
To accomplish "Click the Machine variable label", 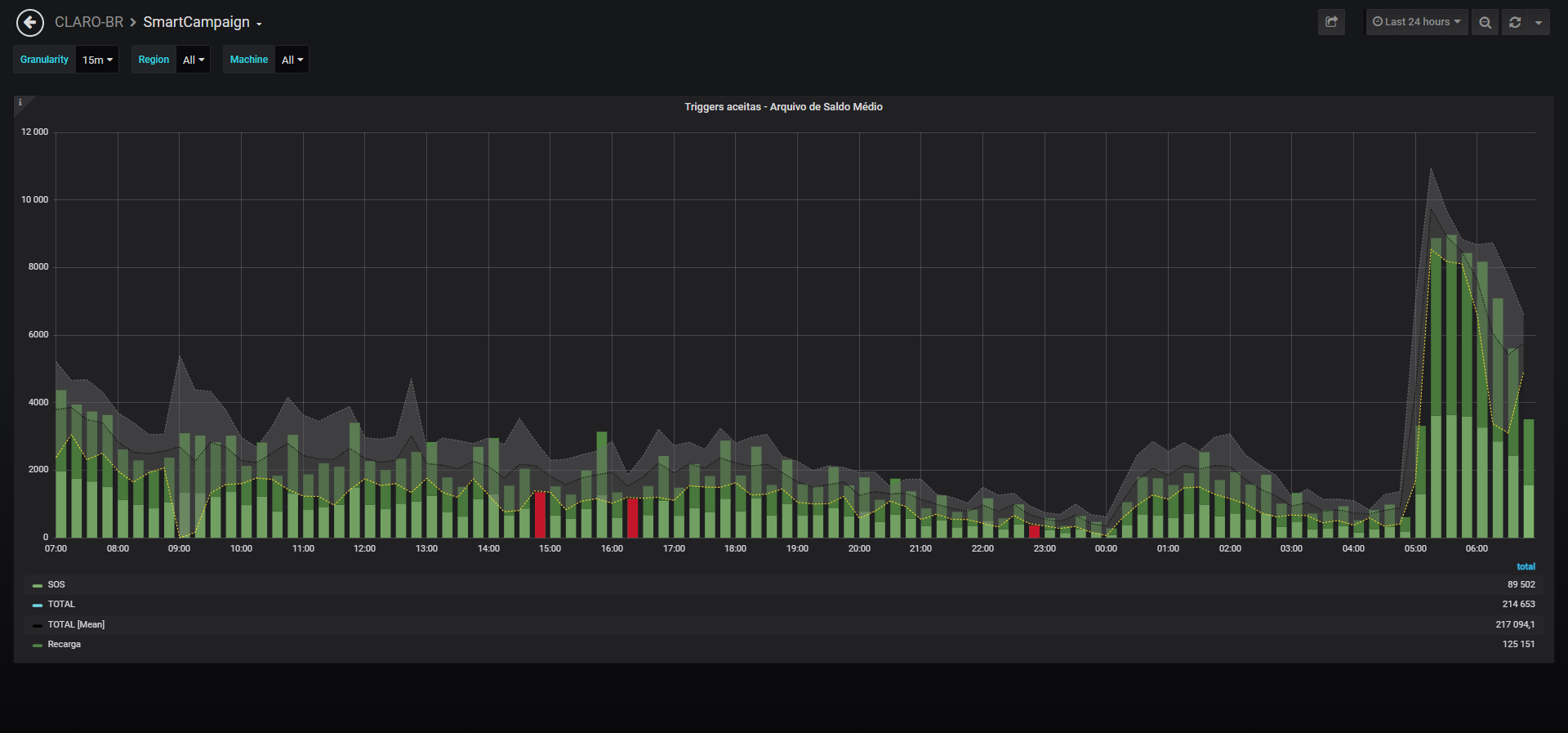I will [249, 60].
